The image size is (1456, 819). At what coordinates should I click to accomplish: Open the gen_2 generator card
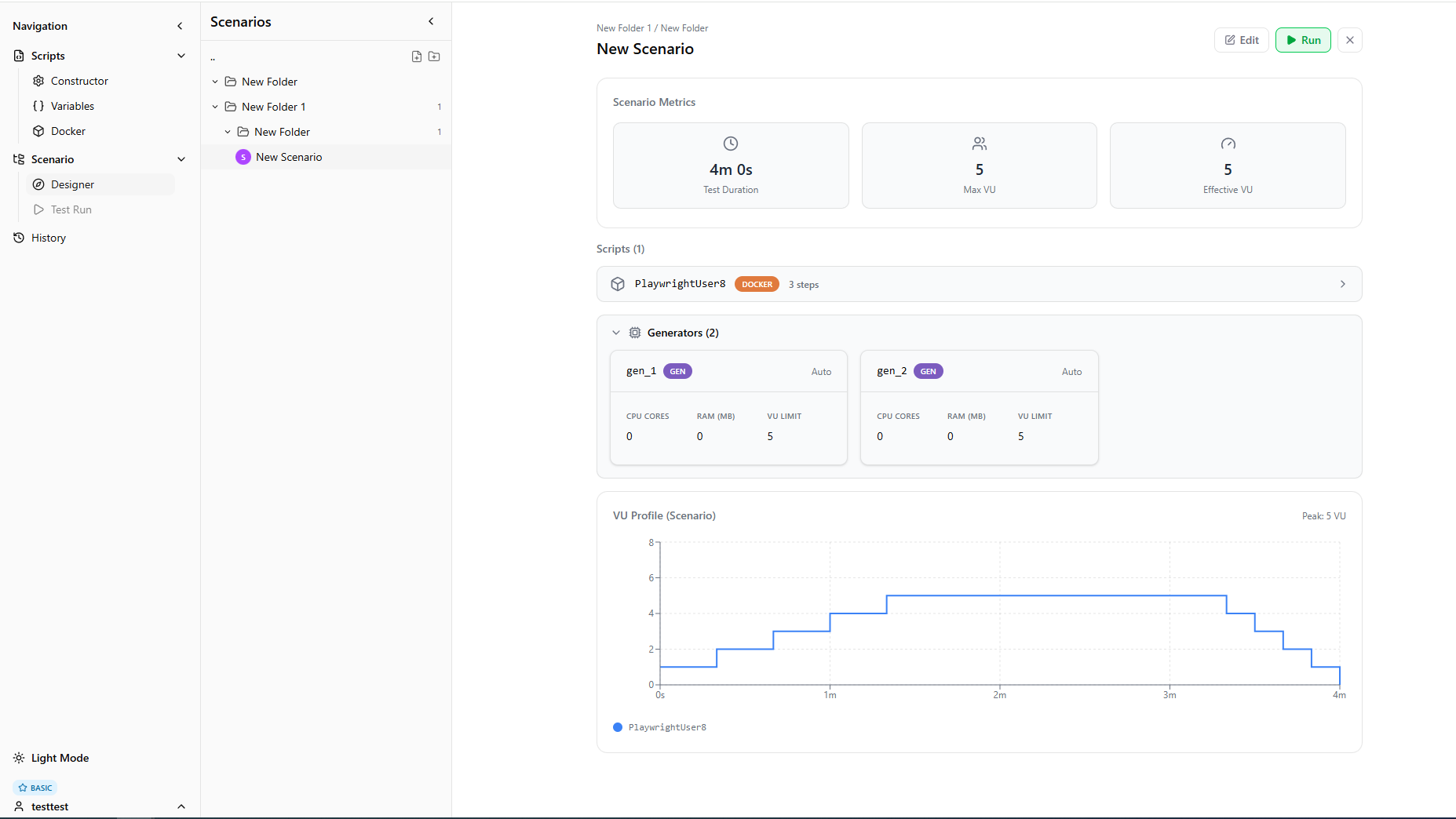tap(980, 407)
